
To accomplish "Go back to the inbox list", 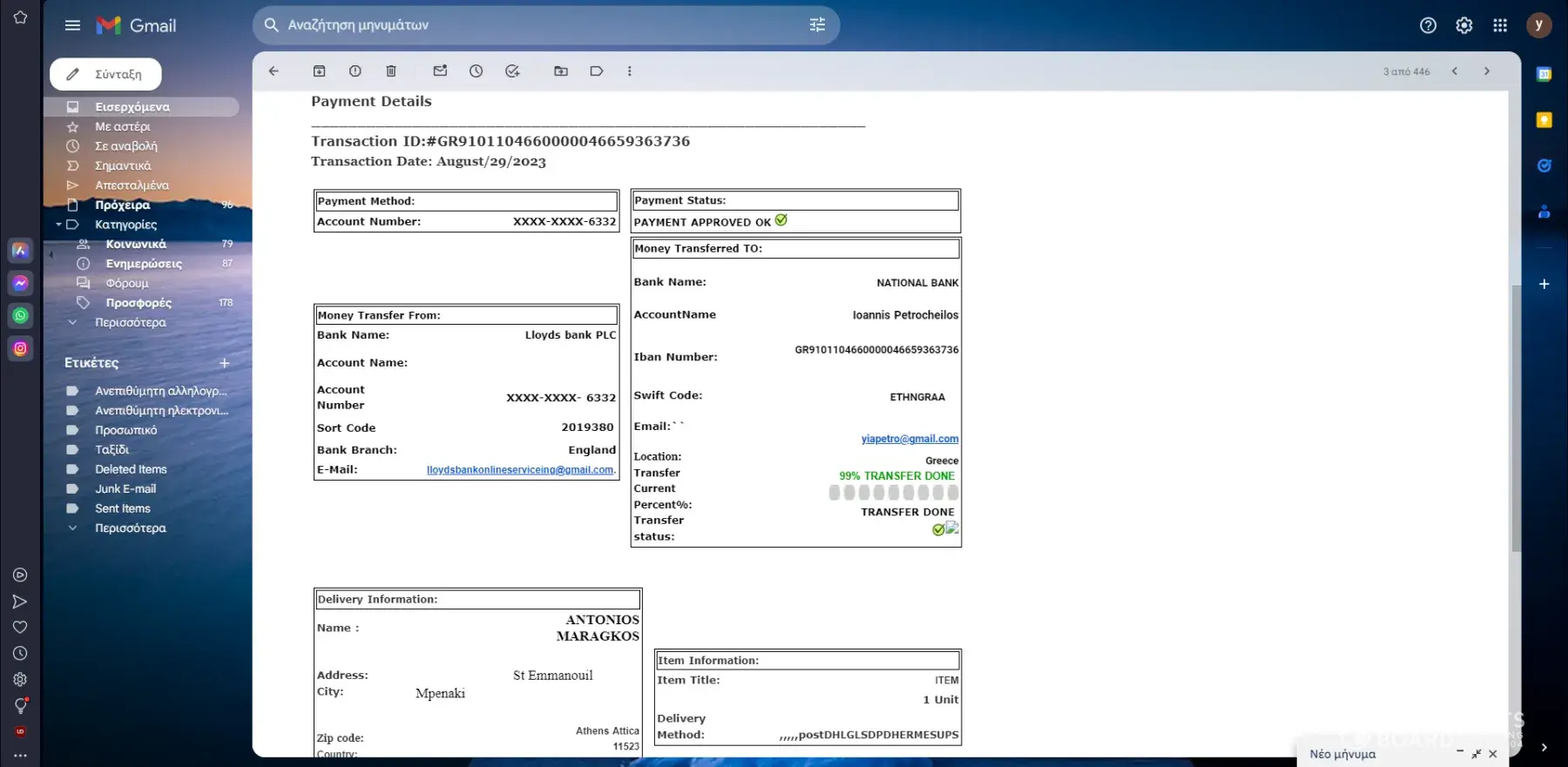I will point(274,71).
